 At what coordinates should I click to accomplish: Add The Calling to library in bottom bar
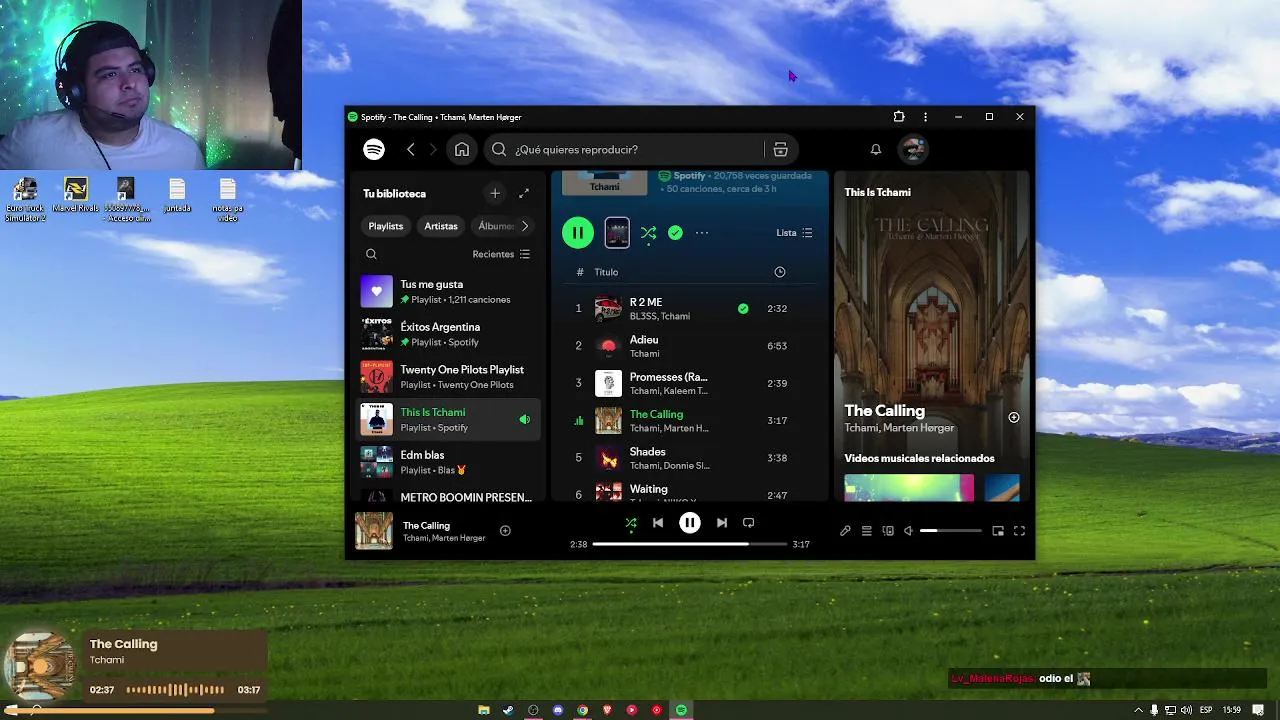[x=505, y=531]
